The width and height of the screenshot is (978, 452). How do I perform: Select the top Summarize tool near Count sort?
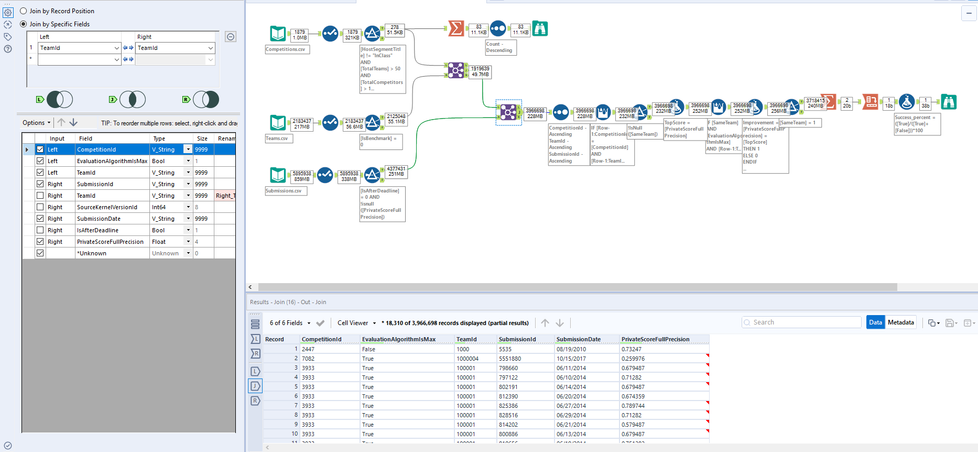(x=456, y=28)
